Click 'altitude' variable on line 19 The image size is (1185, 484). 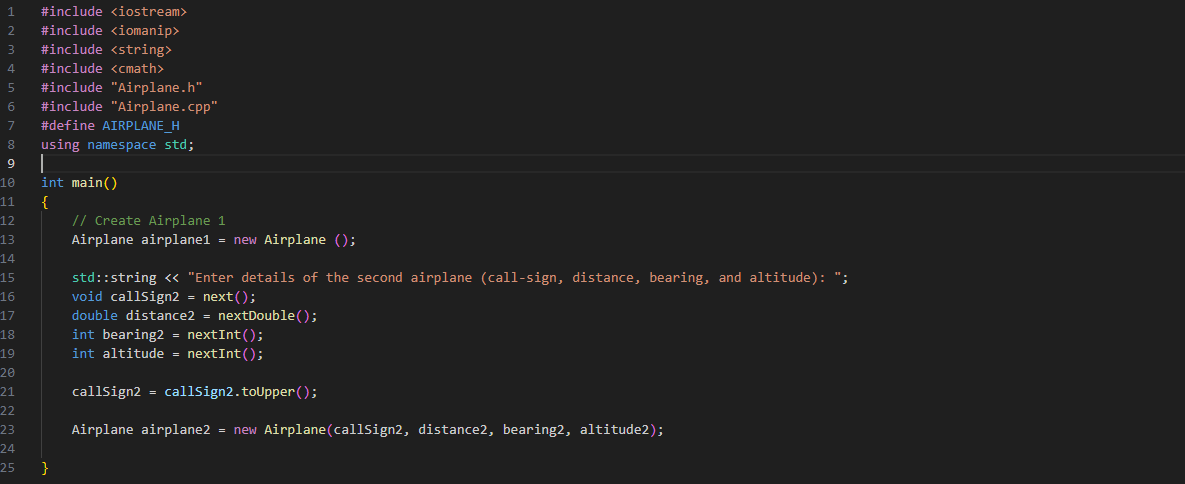pos(133,353)
